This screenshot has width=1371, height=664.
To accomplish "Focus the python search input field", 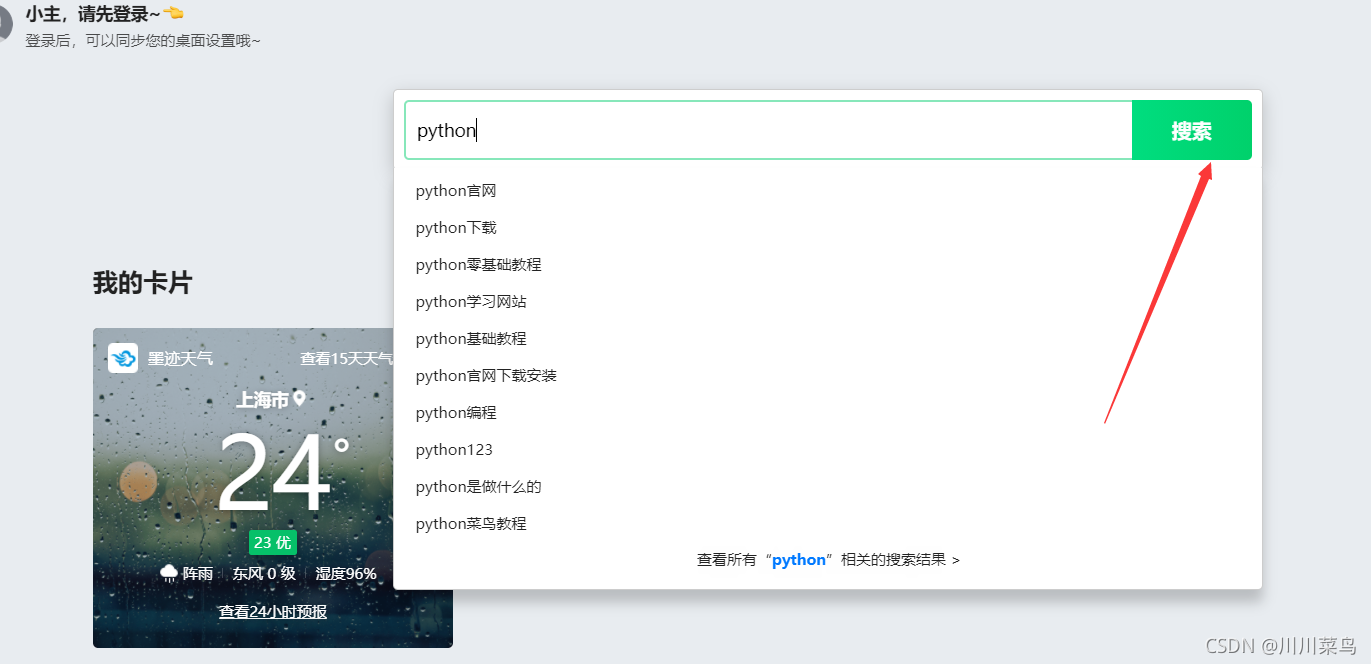I will pyautogui.click(x=768, y=130).
